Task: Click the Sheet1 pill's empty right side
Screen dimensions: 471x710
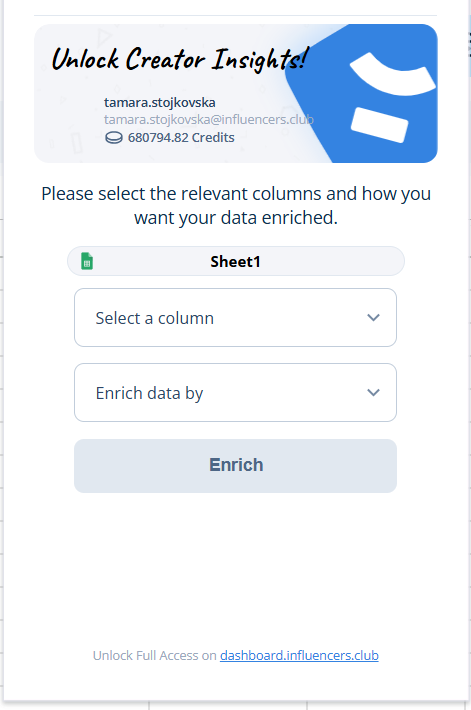Action: 333,261
